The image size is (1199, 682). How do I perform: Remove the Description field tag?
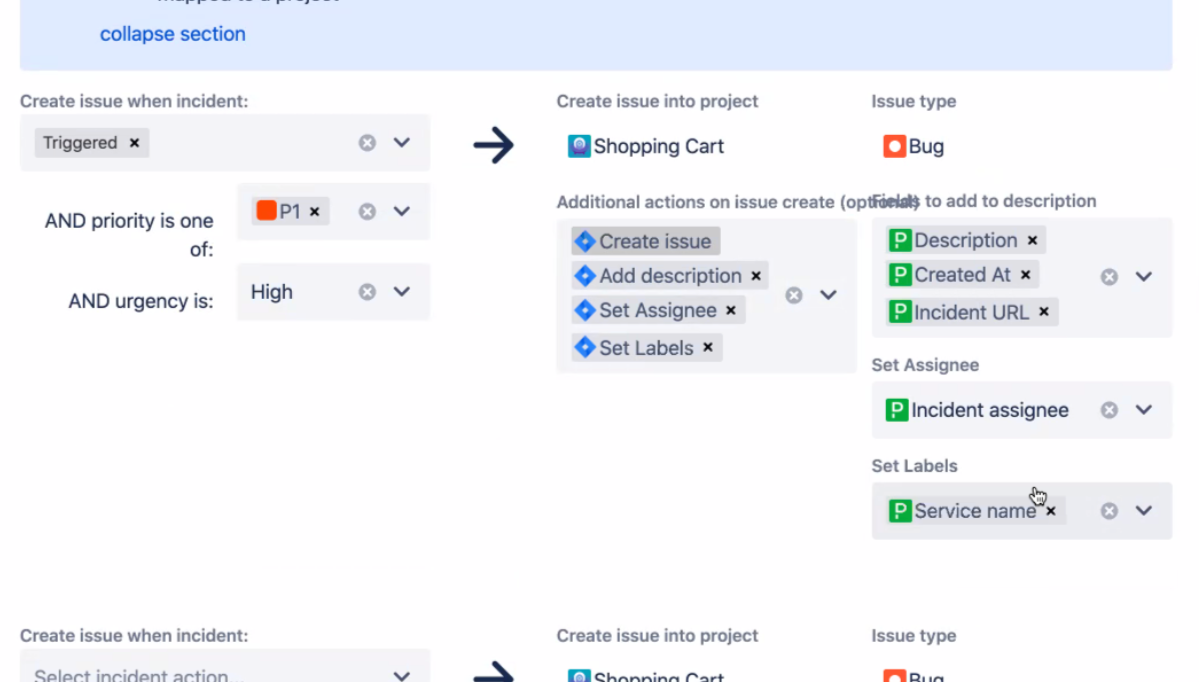(1032, 241)
